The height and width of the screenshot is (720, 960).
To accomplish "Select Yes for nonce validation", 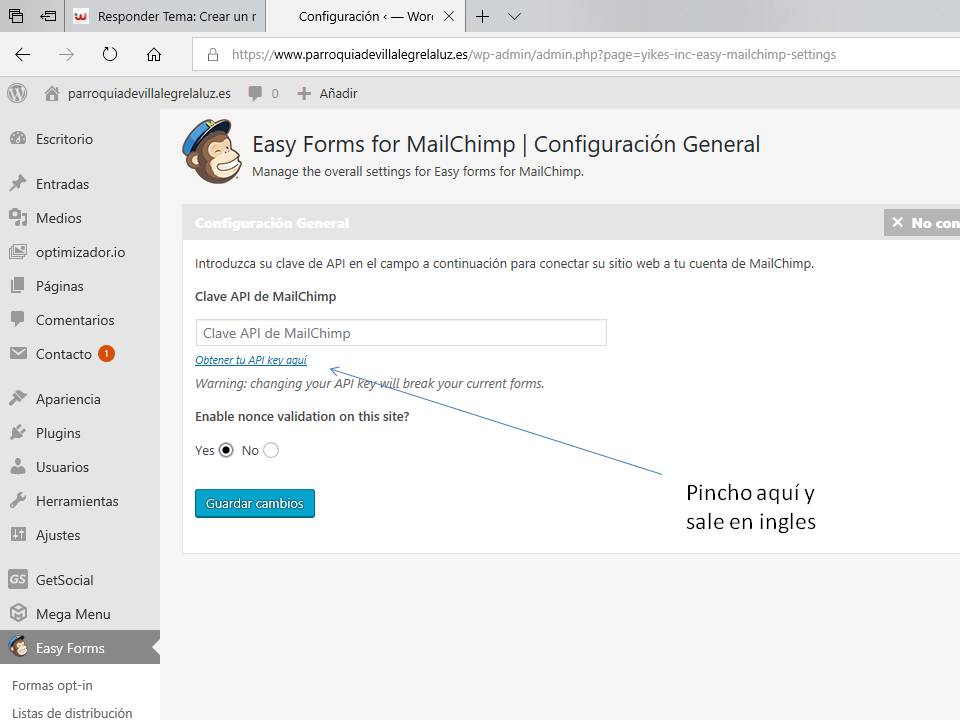I will point(226,450).
